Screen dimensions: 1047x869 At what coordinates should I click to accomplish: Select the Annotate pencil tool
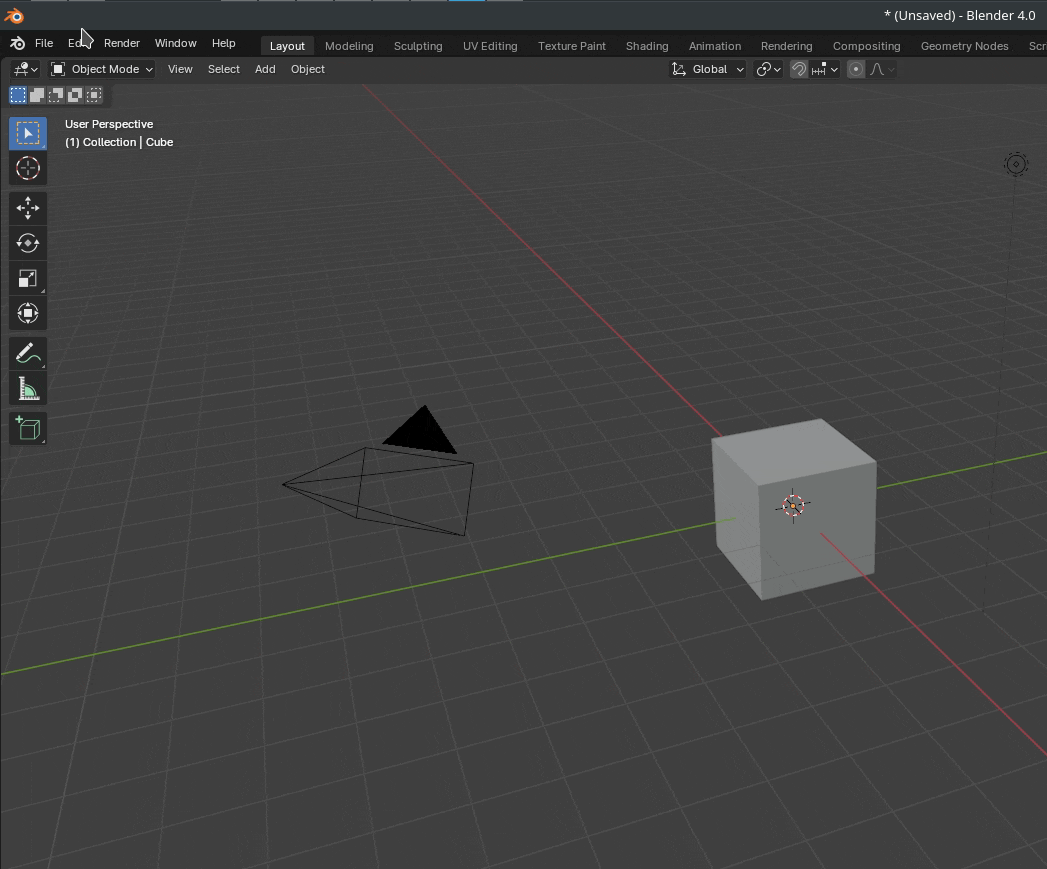click(28, 353)
